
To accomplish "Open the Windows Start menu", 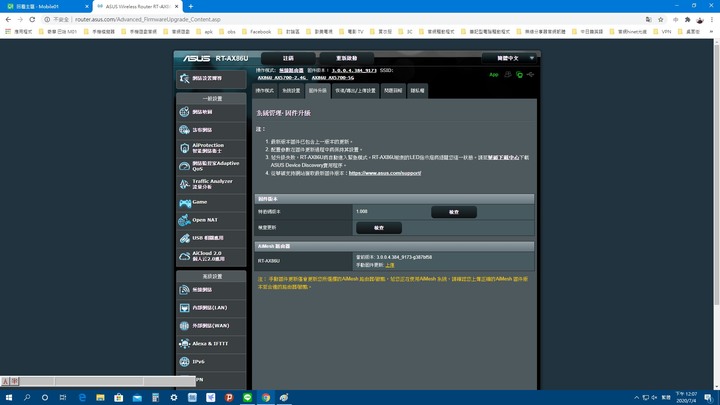I will pos(9,398).
